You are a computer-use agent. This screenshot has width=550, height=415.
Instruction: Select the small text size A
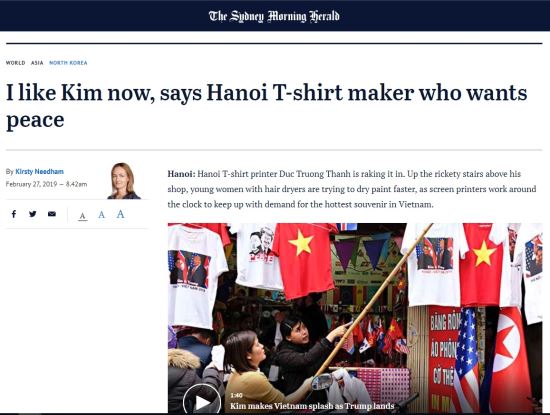(82, 215)
